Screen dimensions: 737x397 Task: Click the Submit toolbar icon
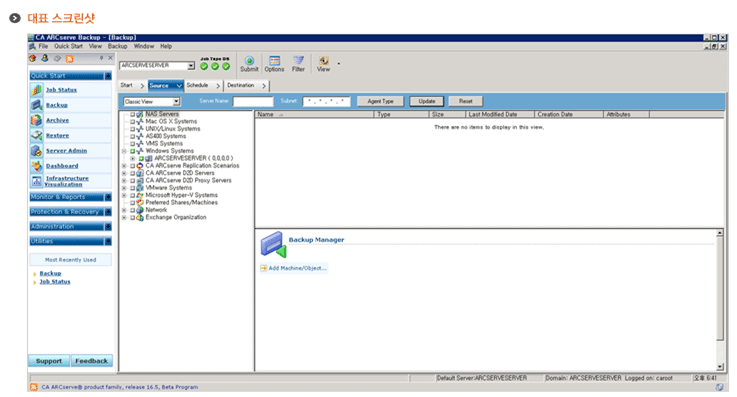249,61
